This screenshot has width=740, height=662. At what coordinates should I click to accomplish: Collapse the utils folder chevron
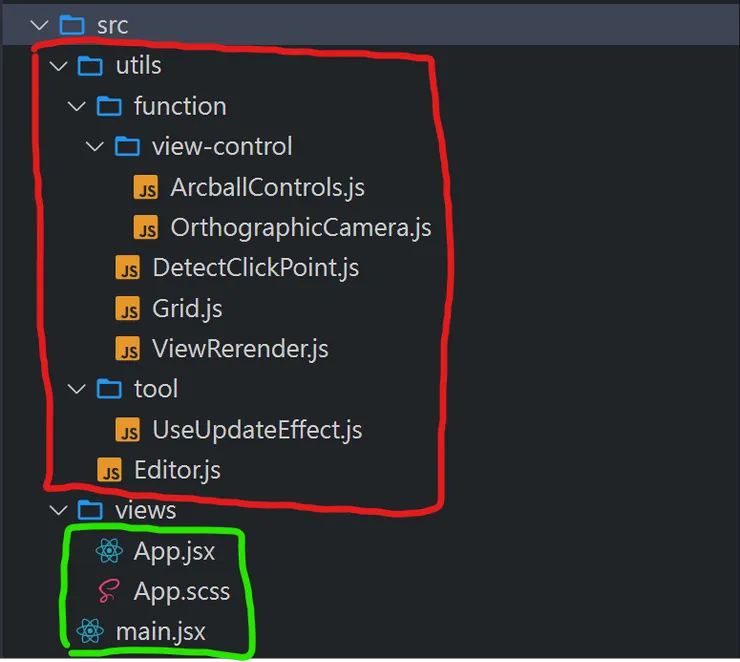[59, 66]
